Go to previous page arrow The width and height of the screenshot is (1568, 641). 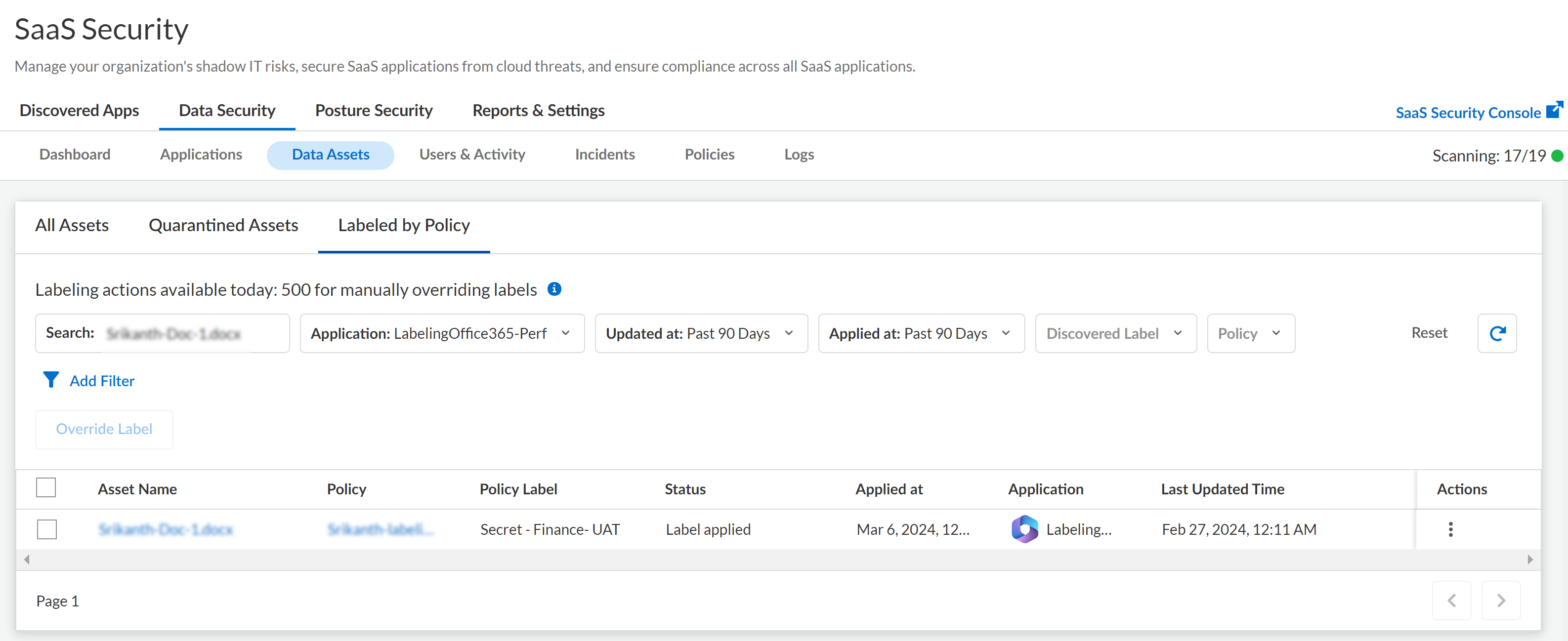1451,600
